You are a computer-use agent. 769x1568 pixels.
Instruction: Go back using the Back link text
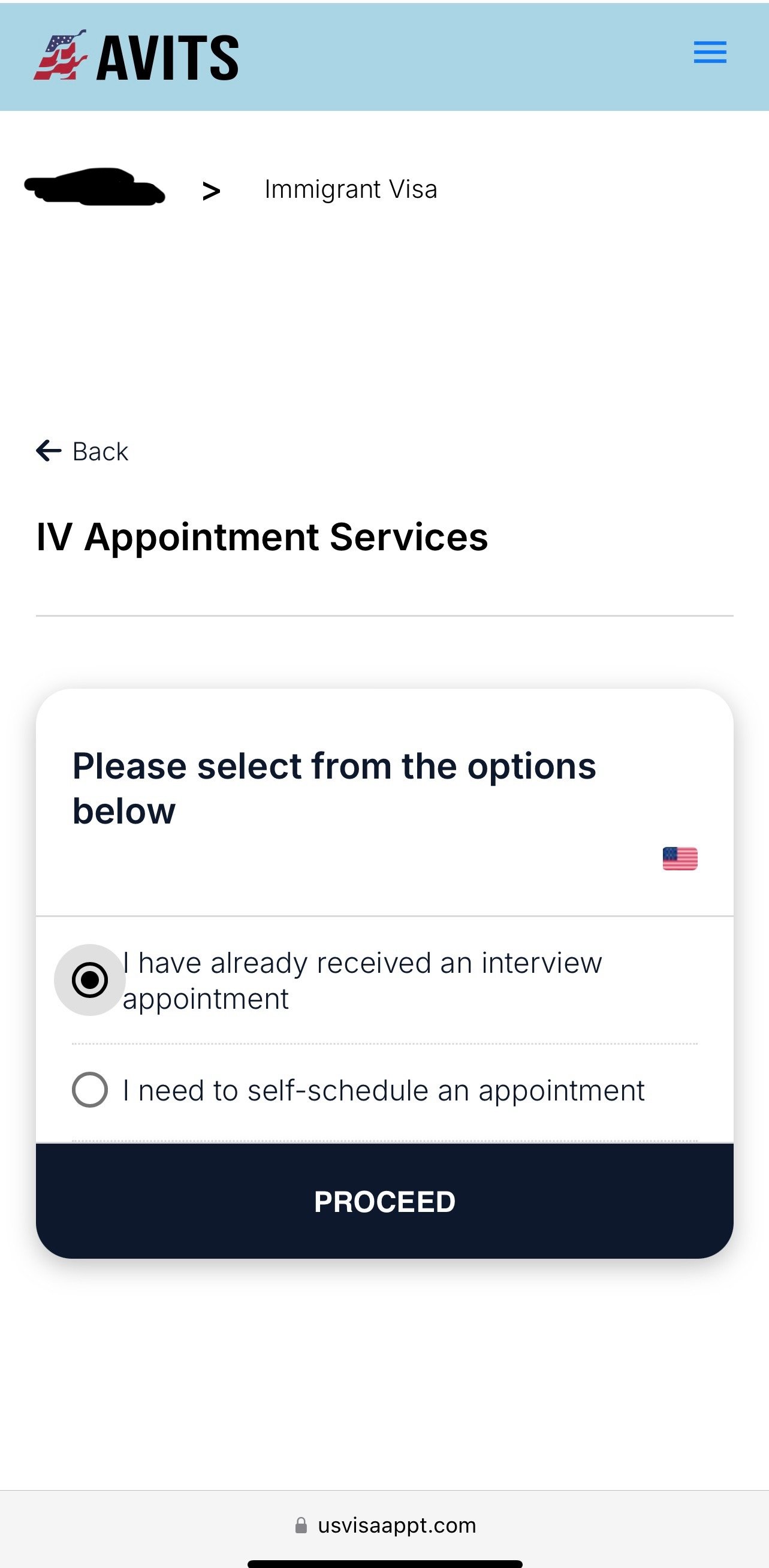pyautogui.click(x=101, y=452)
